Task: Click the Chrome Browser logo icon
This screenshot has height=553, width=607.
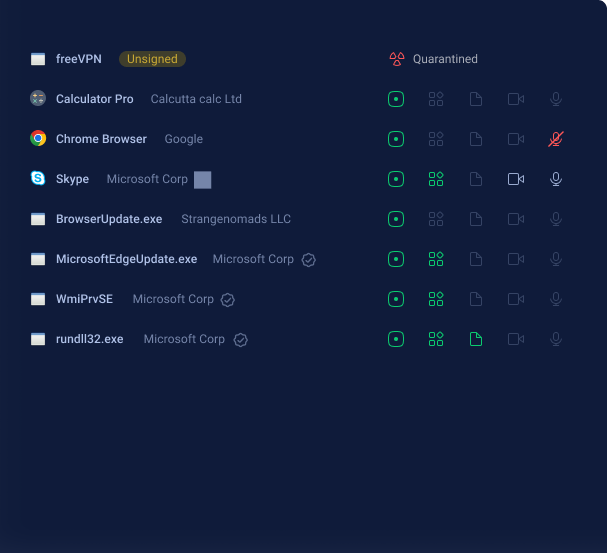Action: point(38,139)
